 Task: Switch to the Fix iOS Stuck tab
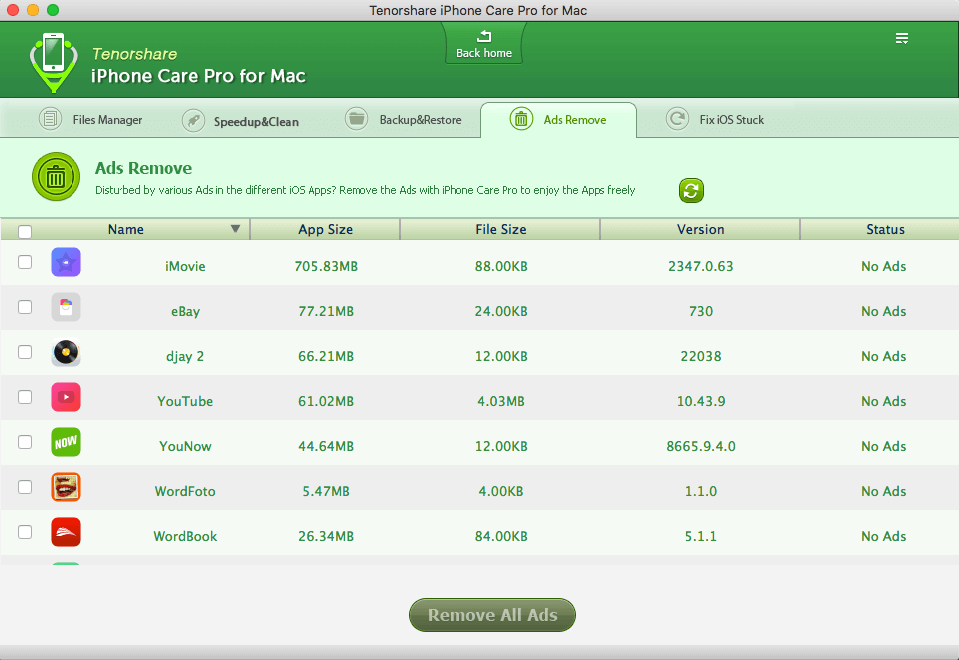pyautogui.click(x=715, y=119)
